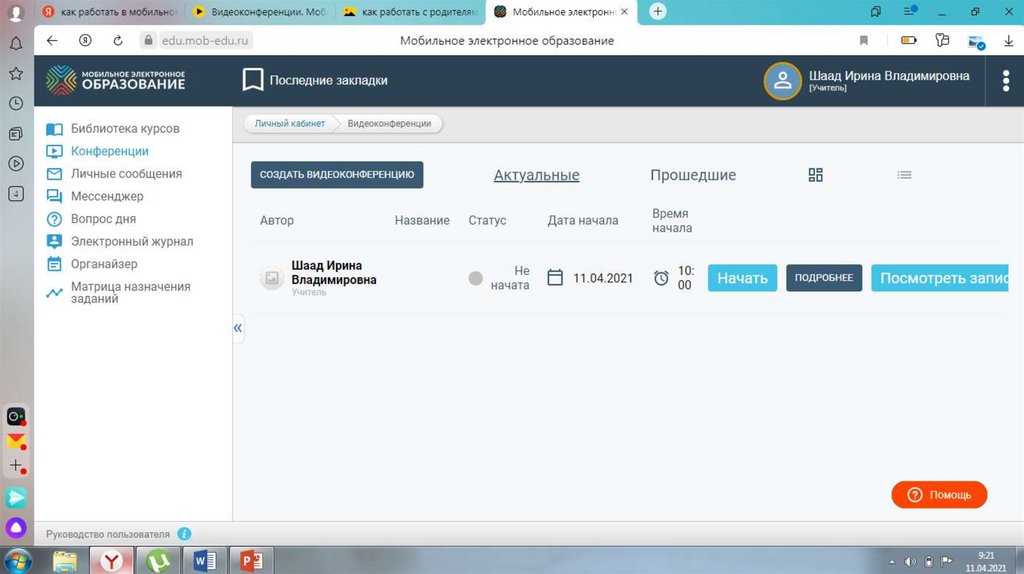
Task: Click the alarm clock icon next to 10:00
Action: [x=661, y=278]
